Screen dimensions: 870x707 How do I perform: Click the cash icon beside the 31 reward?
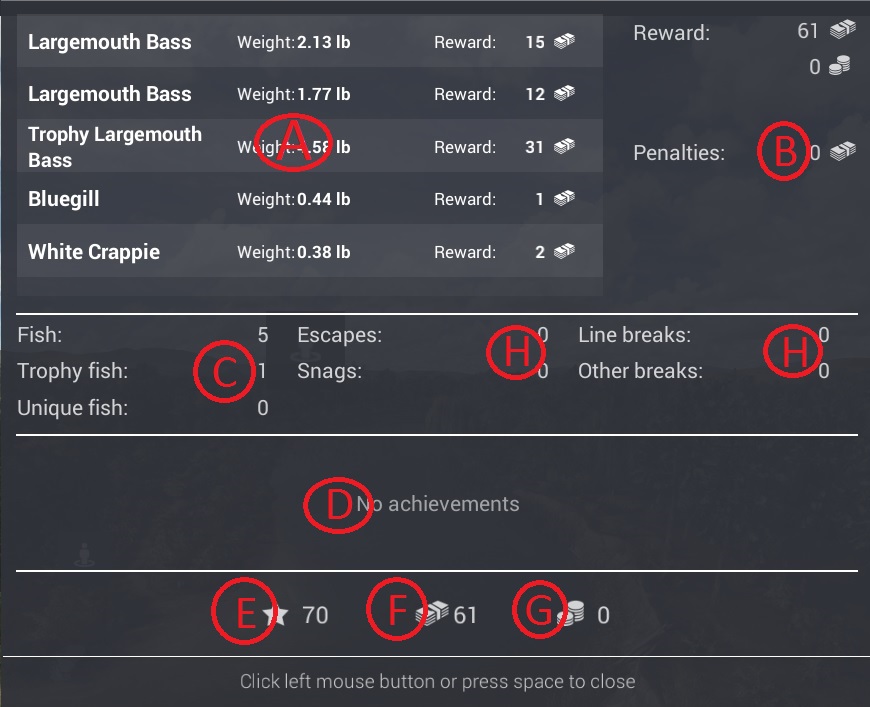565,147
